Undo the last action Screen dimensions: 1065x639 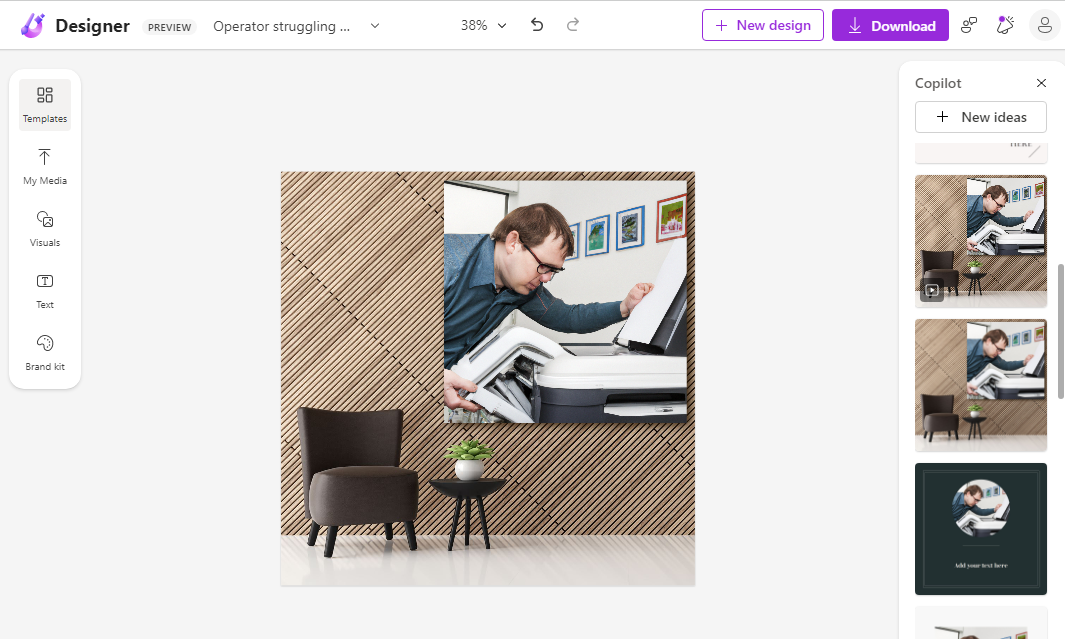[x=537, y=25]
